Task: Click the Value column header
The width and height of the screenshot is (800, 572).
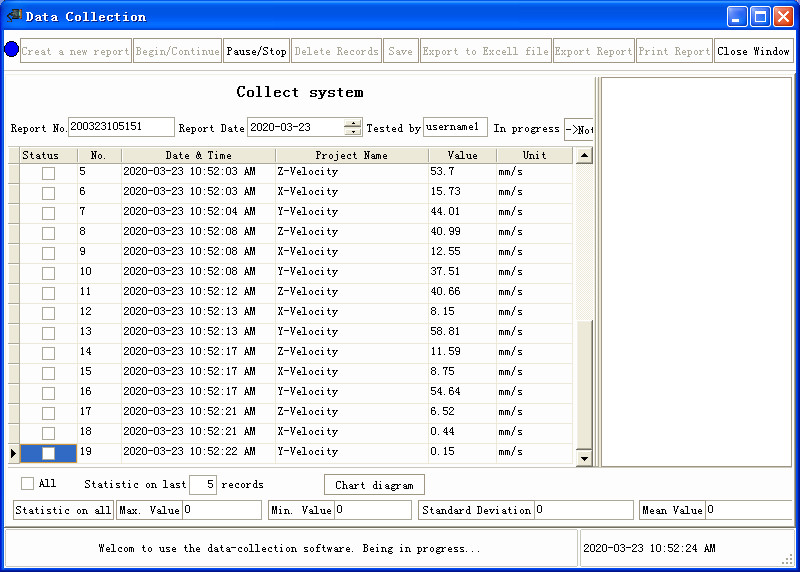Action: pyautogui.click(x=462, y=155)
